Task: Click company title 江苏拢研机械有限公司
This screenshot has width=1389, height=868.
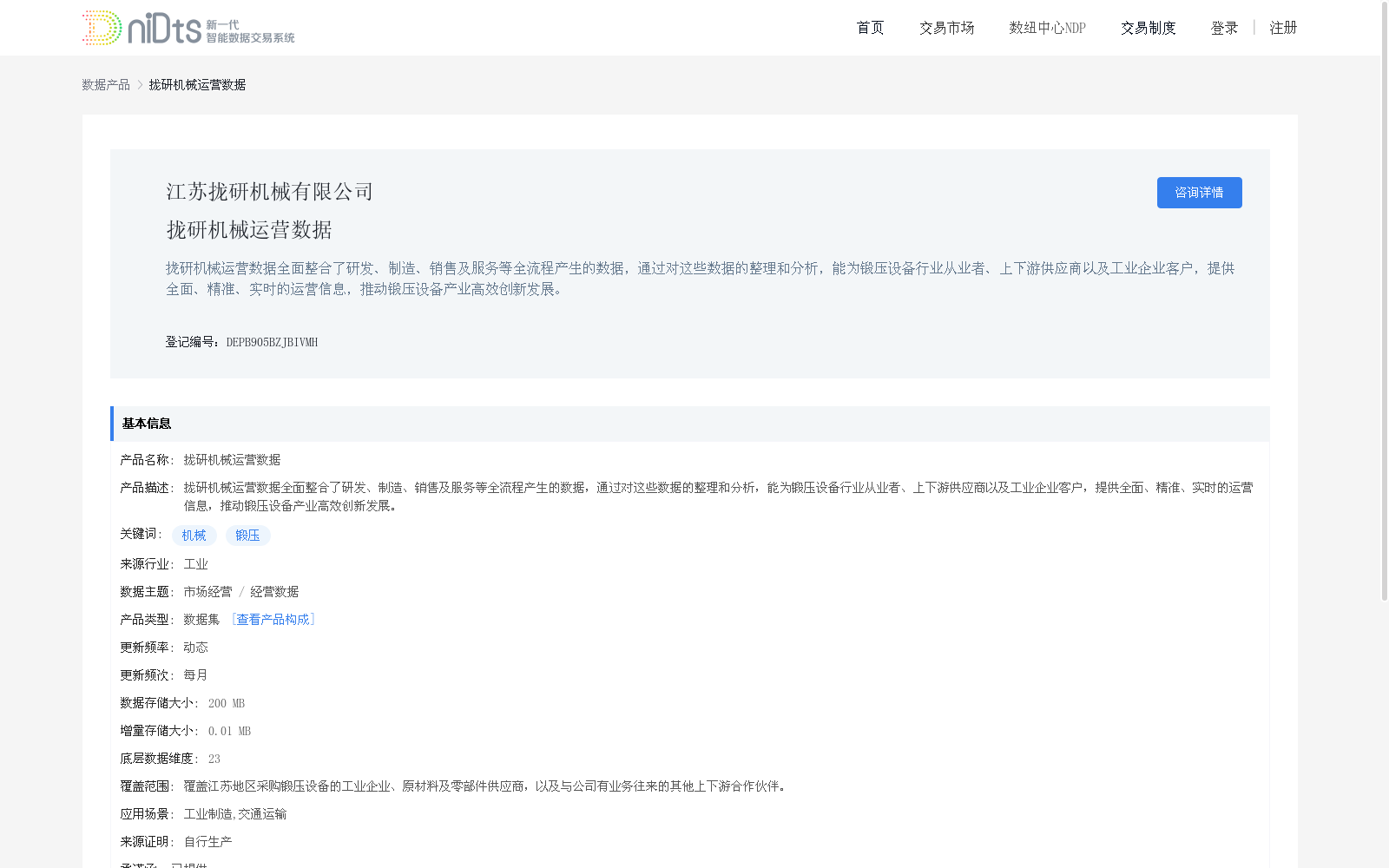Action: tap(269, 192)
